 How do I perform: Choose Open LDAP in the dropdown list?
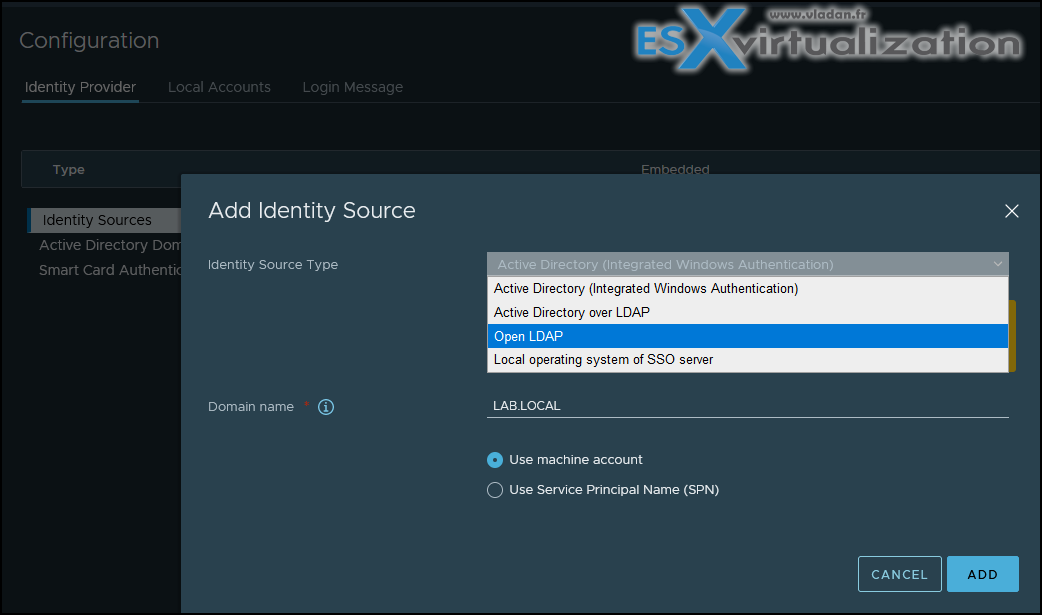(x=529, y=336)
